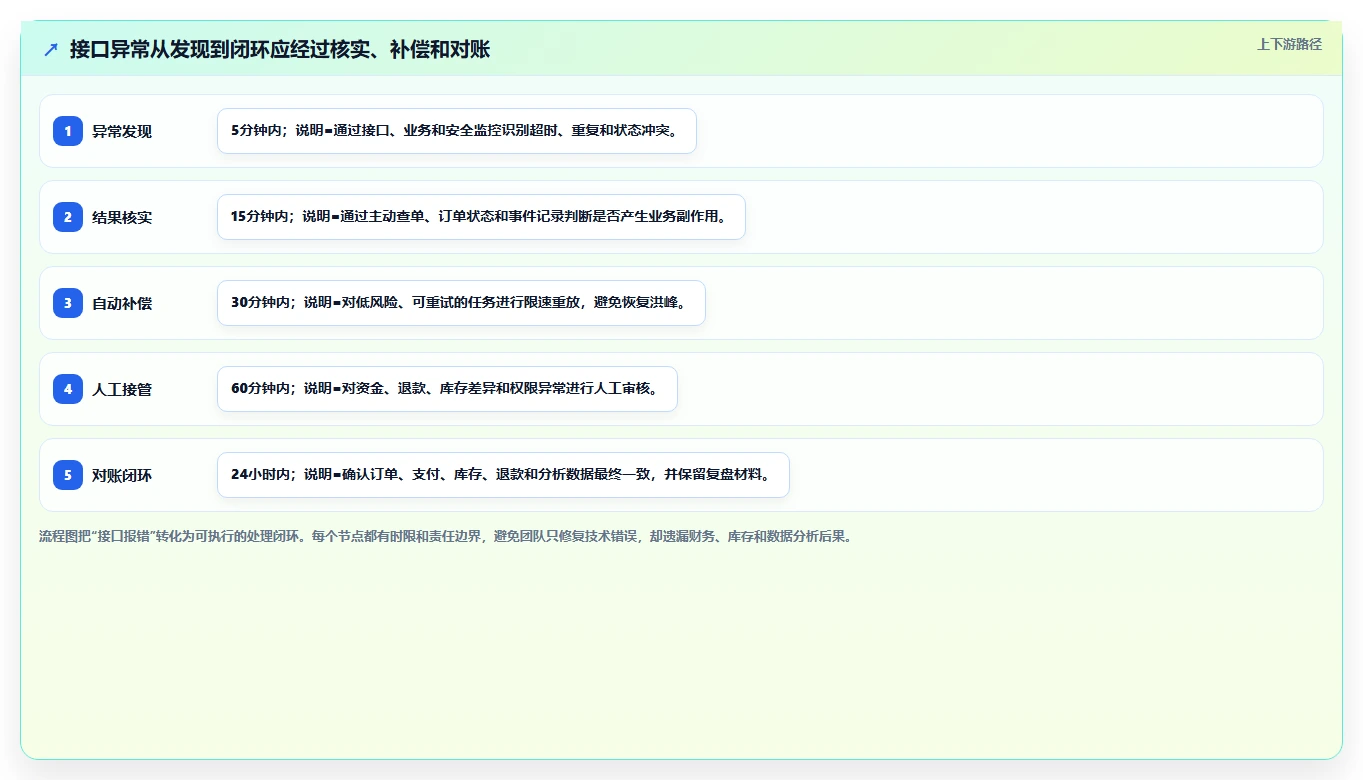Select the step 2 number badge
The width and height of the screenshot is (1363, 780).
click(x=68, y=217)
